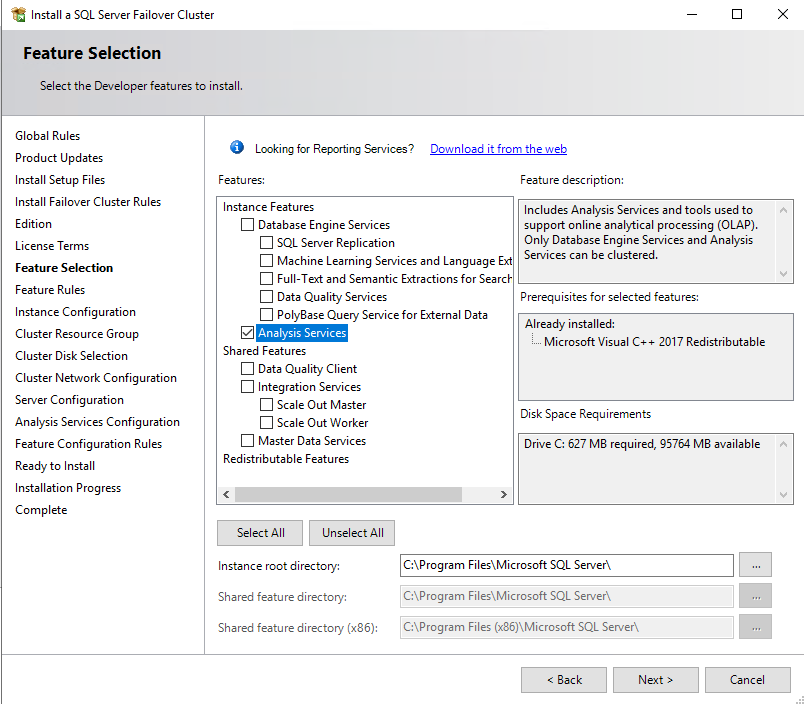Select Install Failover Cluster Rules step
Screen dimensions: 804x704
[x=88, y=202]
